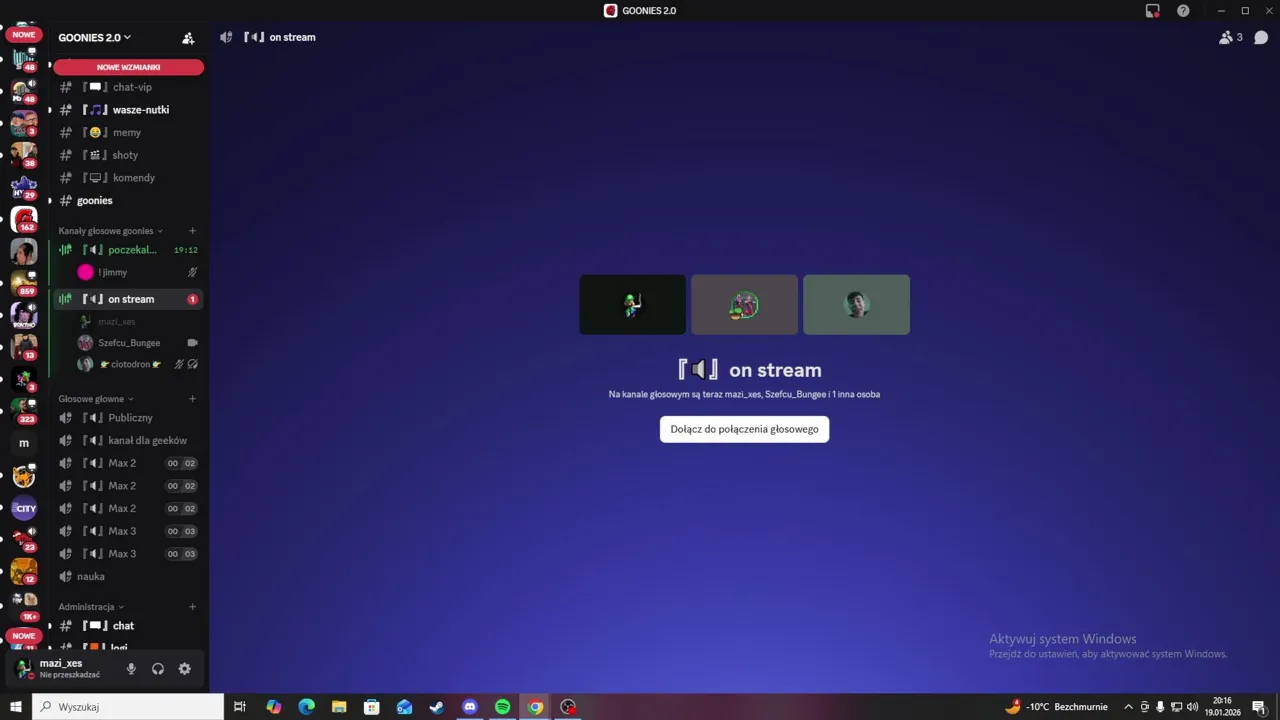
Task: Select the first participant tile with green character
Action: [633, 305]
